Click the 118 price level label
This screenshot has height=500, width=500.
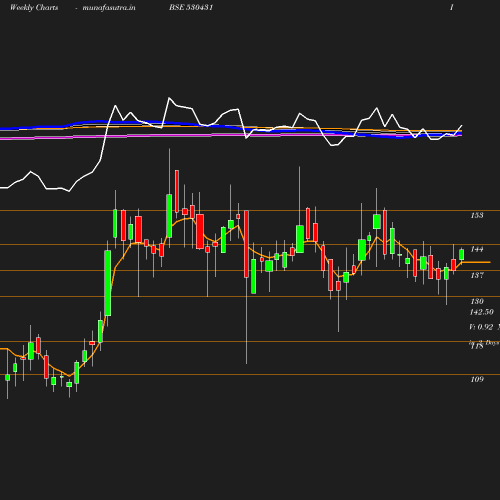click(x=477, y=346)
